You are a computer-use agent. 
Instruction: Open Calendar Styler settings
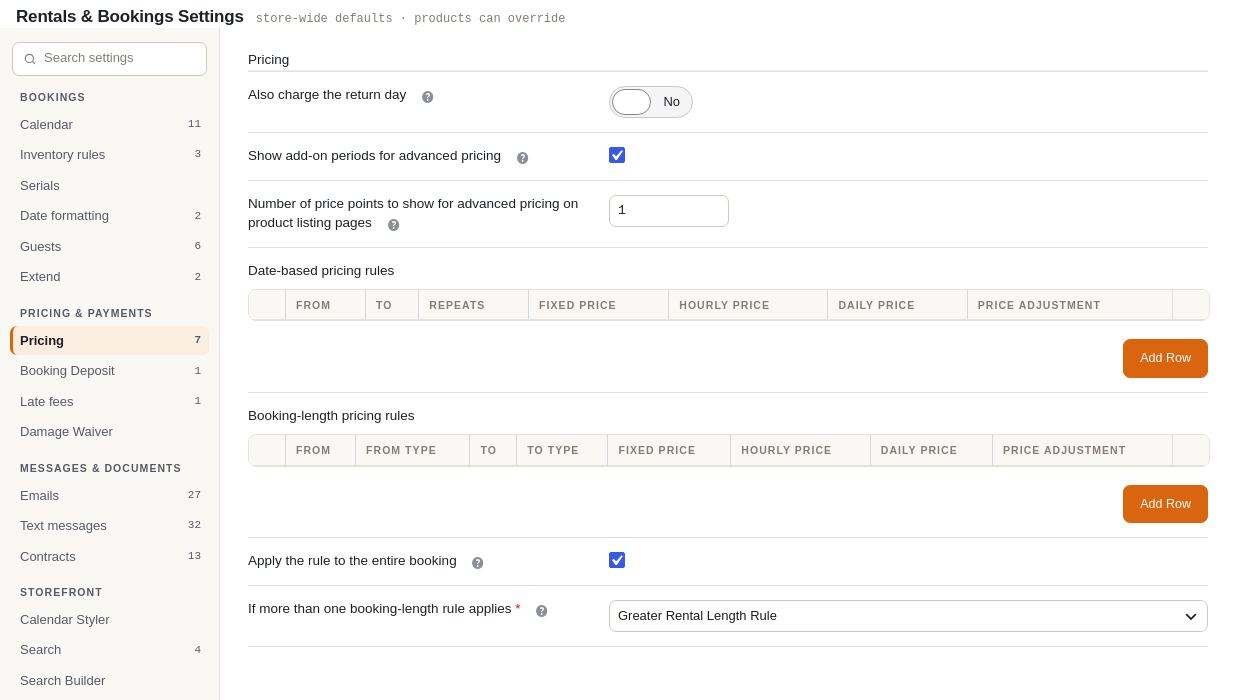click(x=110, y=620)
